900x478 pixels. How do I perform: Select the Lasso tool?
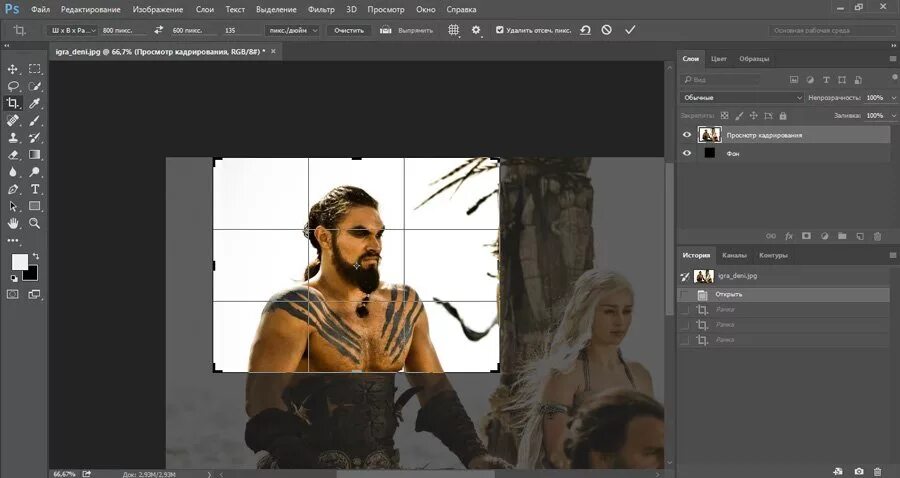pos(13,86)
